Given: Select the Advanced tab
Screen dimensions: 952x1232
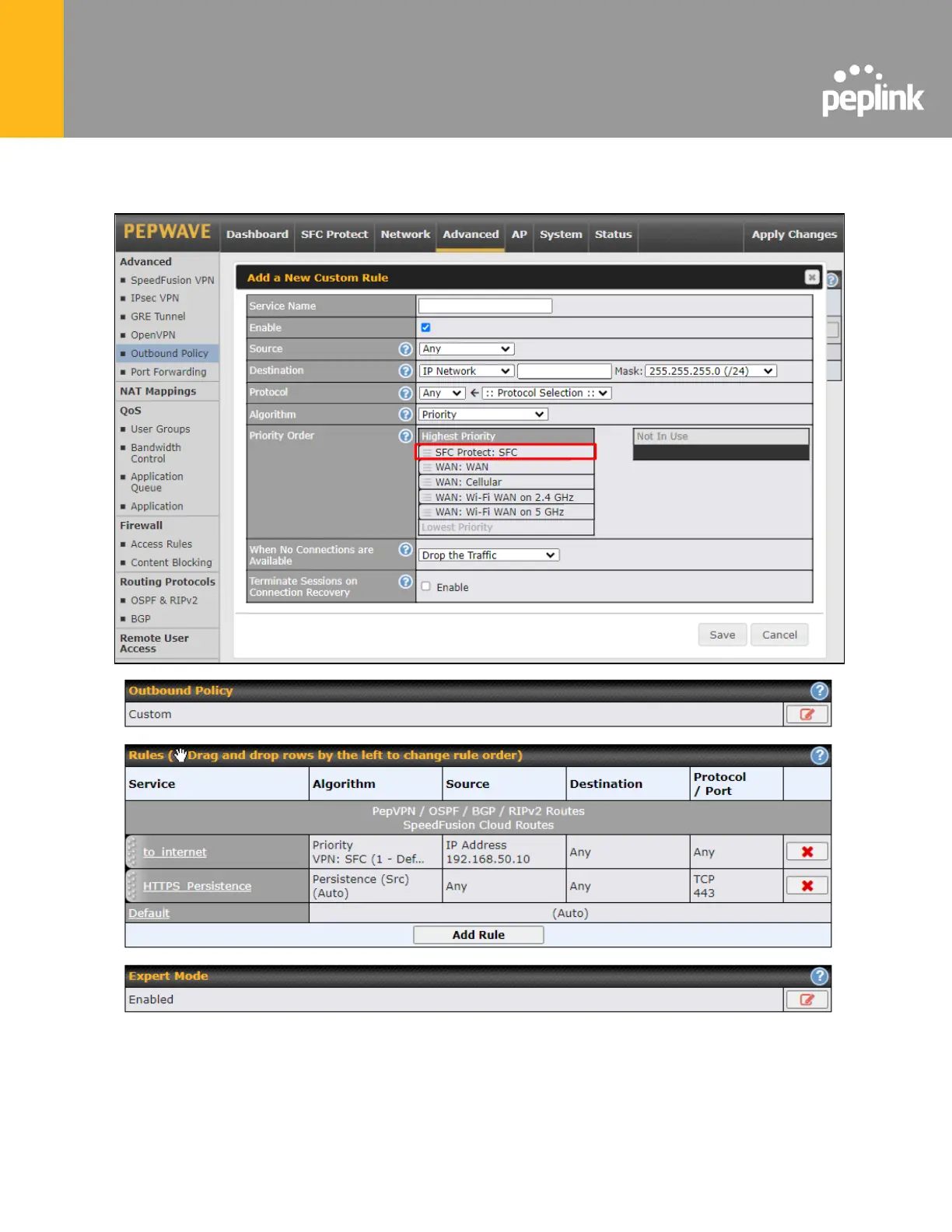Looking at the screenshot, I should click(471, 234).
